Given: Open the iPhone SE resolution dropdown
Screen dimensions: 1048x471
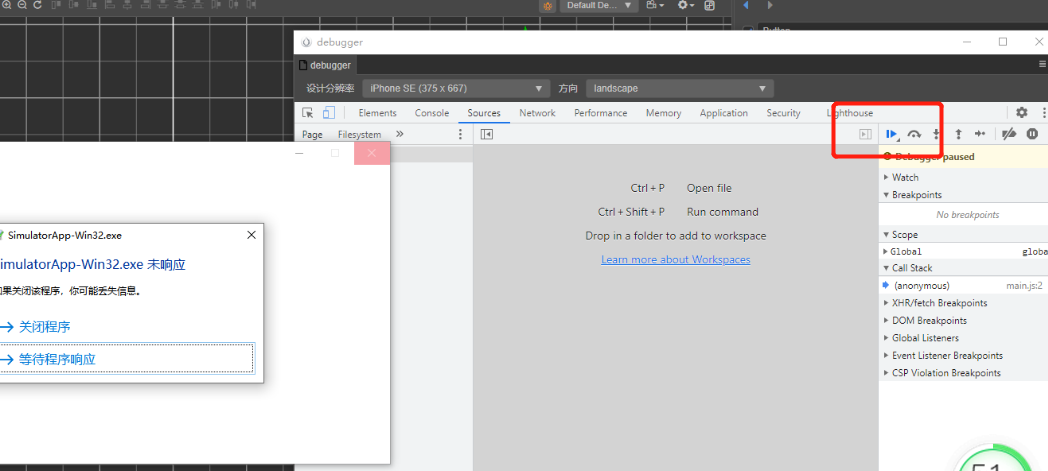Looking at the screenshot, I should pyautogui.click(x=456, y=88).
